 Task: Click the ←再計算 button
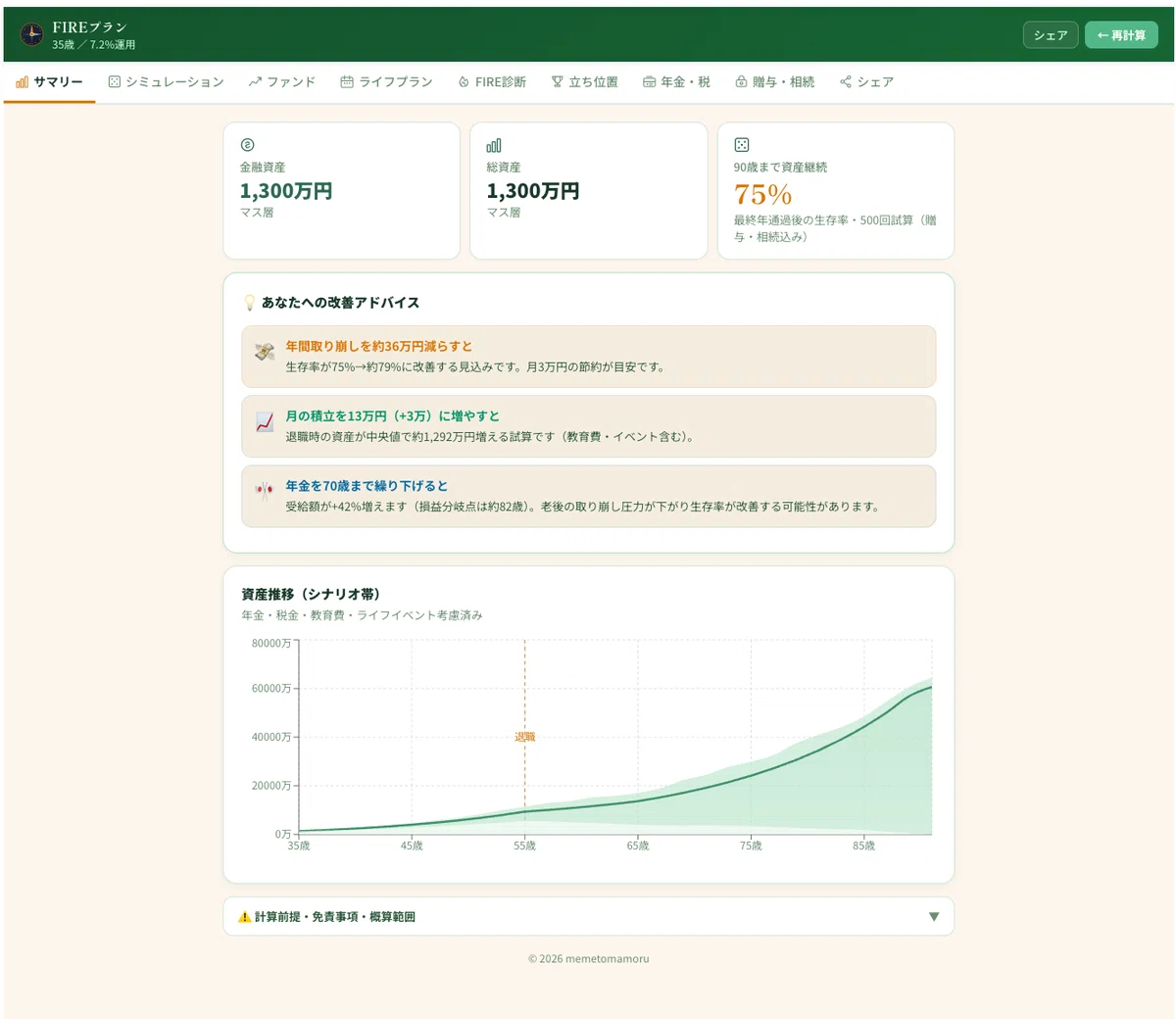(1121, 35)
